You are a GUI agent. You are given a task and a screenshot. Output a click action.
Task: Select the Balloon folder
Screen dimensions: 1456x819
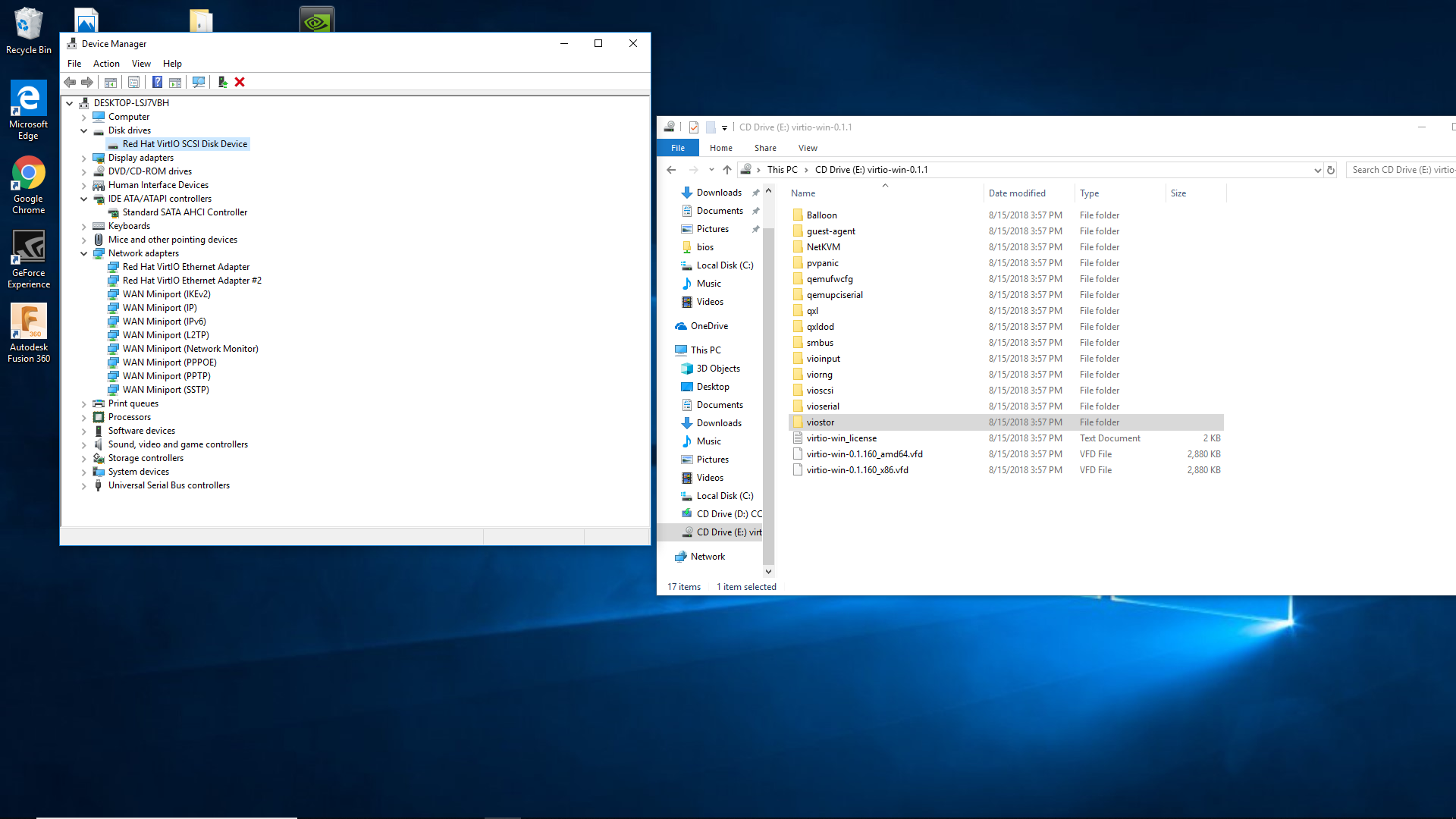point(1006,215)
